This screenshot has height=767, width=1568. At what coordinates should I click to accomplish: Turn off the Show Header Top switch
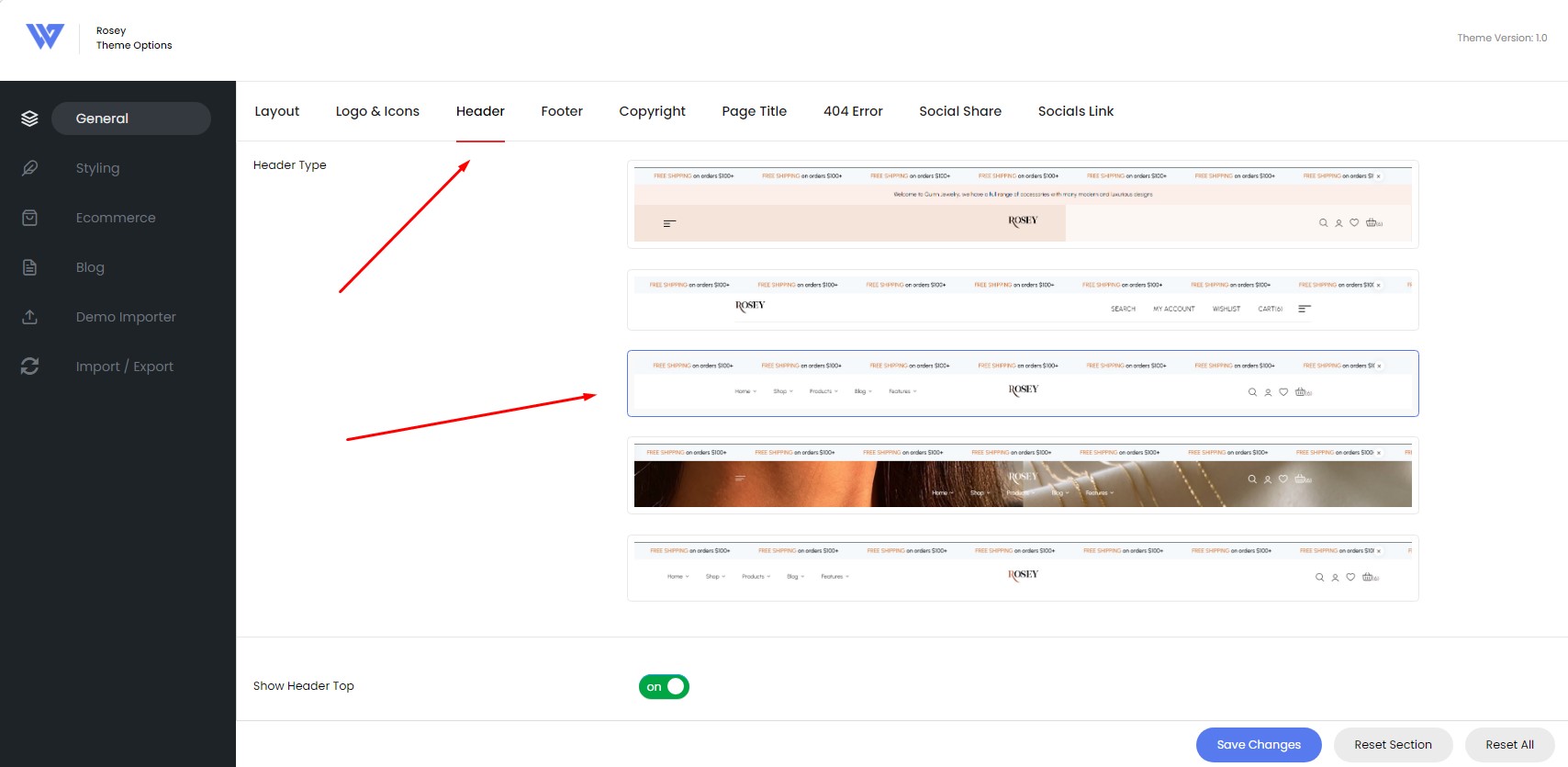click(664, 686)
